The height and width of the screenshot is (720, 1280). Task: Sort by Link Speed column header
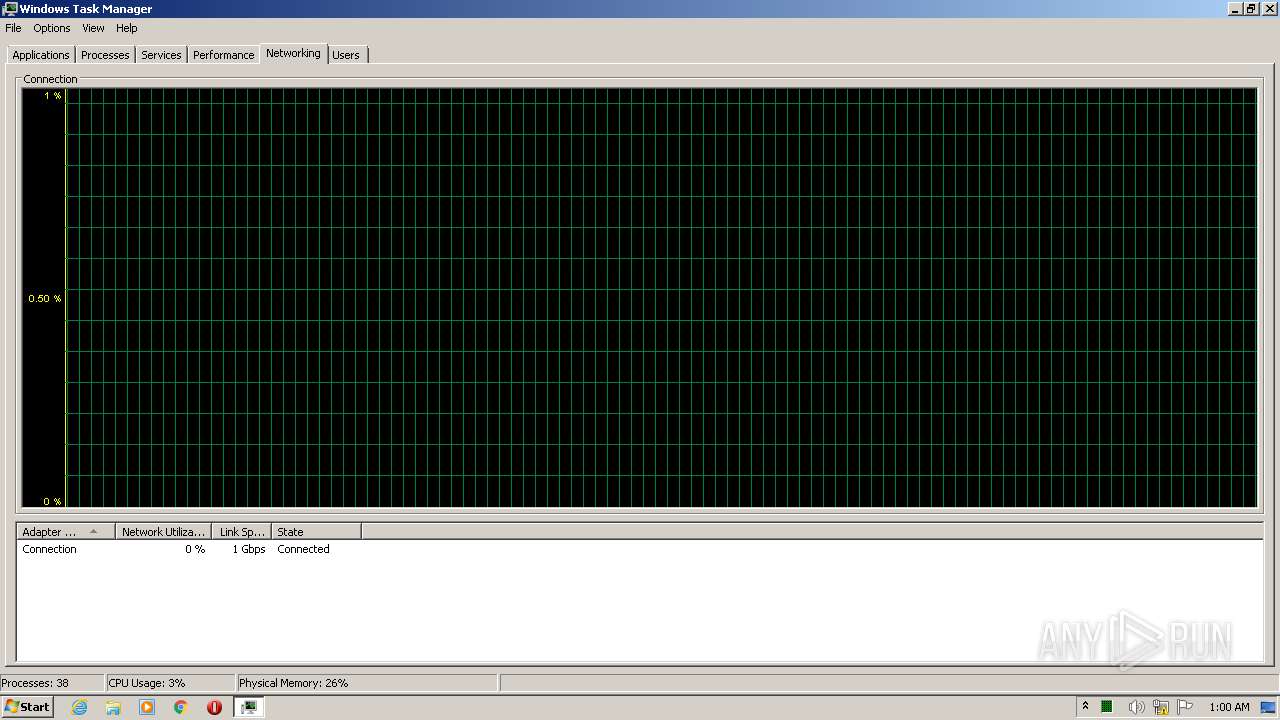coord(241,532)
